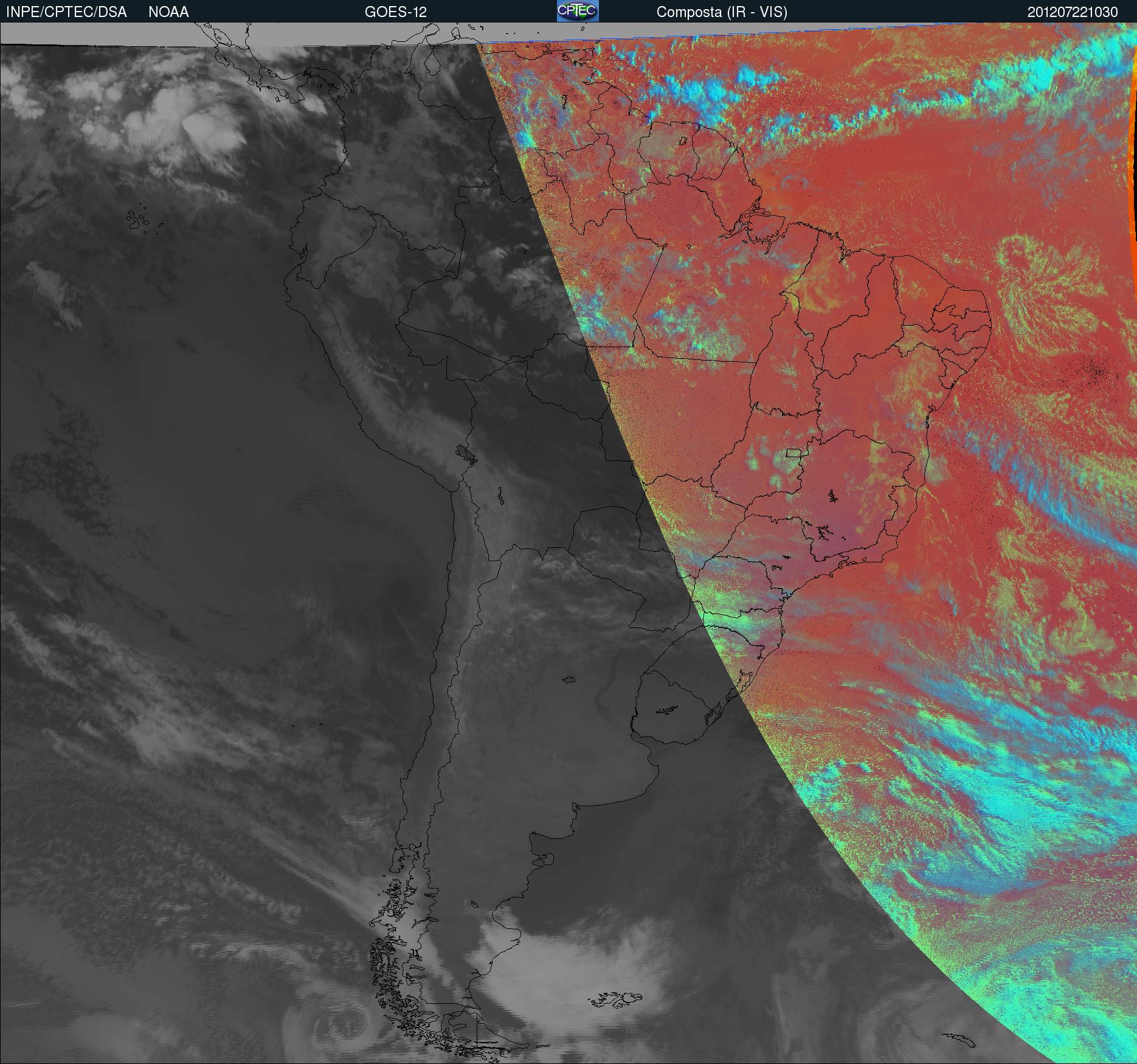Click the 201207221030 timestamp
Viewport: 1137px width, 1064px height.
[1073, 12]
